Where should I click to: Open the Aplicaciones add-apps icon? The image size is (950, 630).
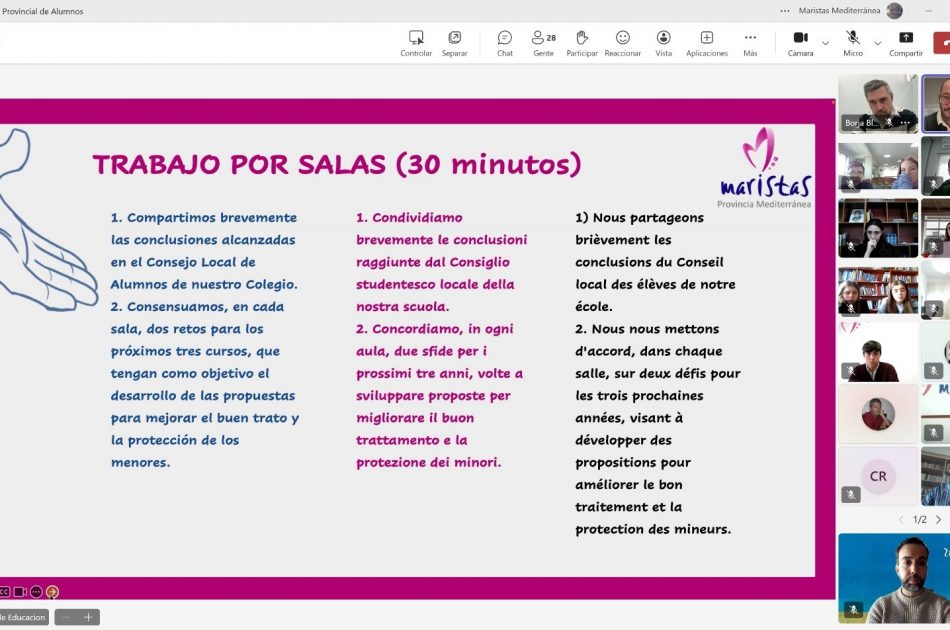coord(706,42)
